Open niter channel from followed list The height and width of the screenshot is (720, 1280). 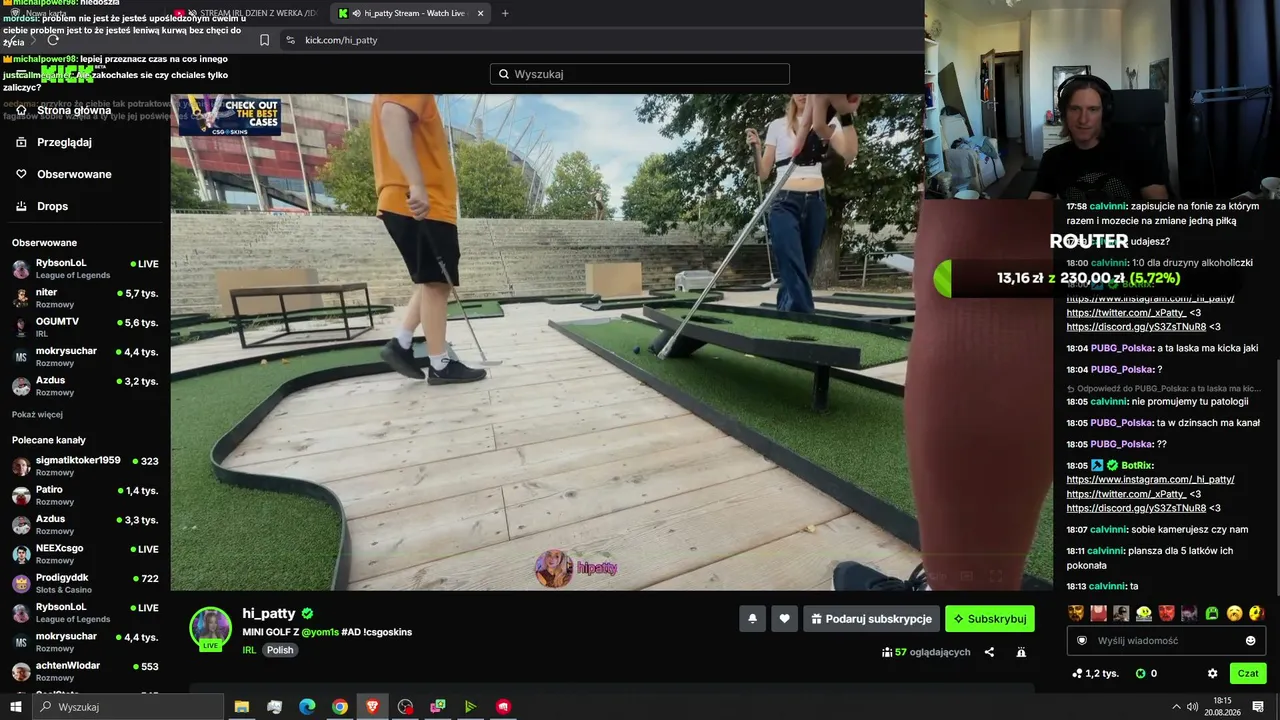coord(85,298)
